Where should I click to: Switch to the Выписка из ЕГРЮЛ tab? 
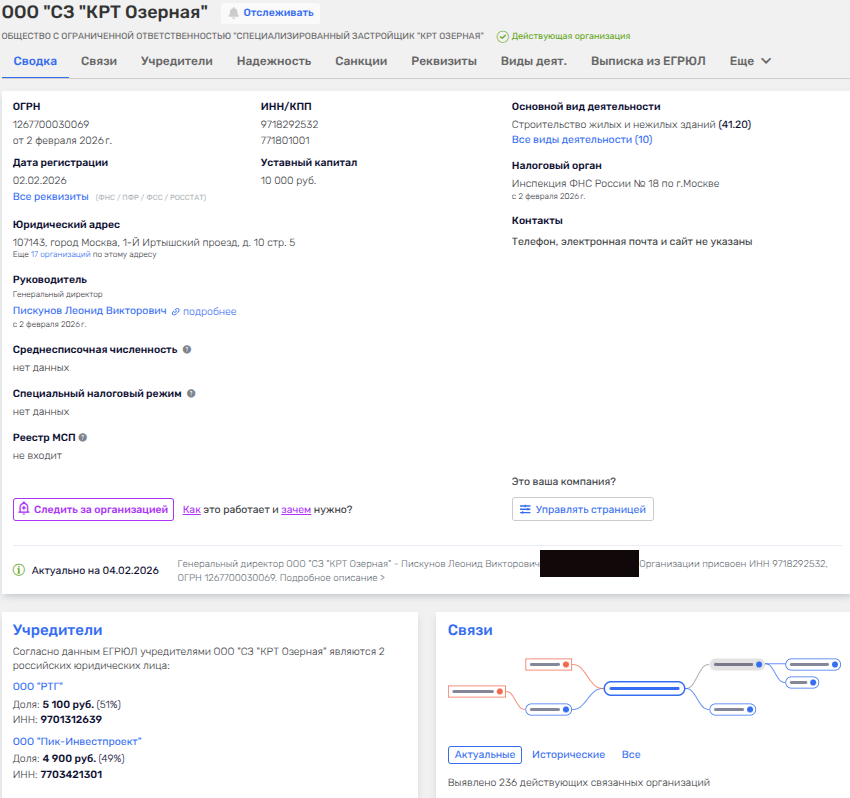(648, 61)
